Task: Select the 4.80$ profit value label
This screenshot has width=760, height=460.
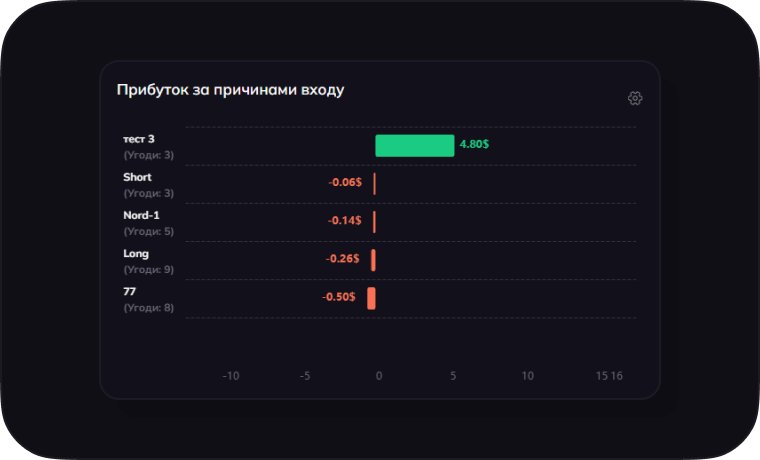Action: tap(474, 145)
